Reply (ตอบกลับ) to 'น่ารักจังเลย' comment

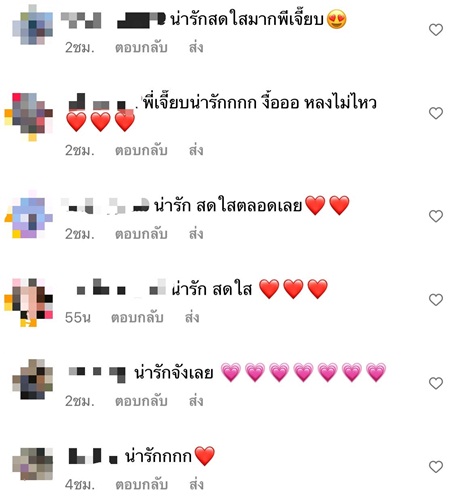coord(141,401)
